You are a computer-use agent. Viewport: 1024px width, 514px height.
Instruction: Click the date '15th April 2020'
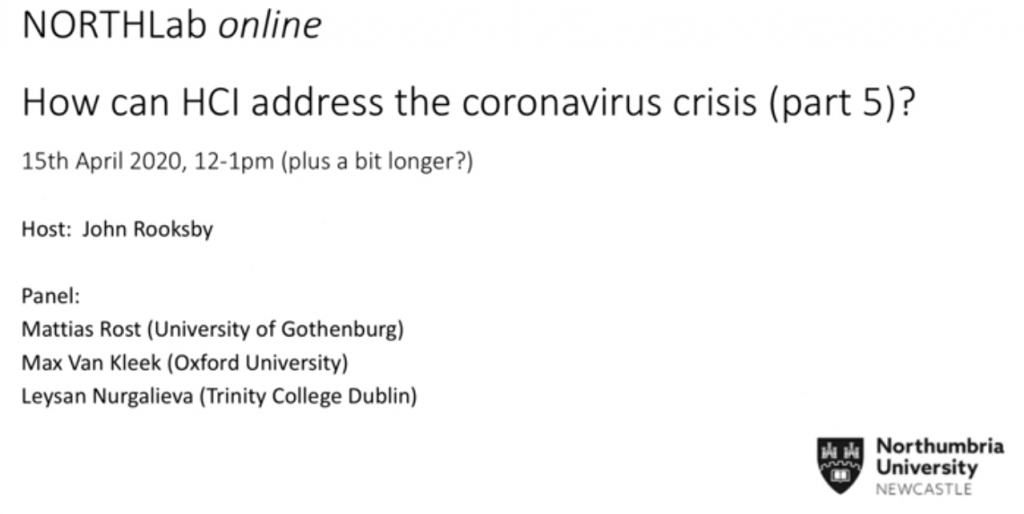coord(101,161)
